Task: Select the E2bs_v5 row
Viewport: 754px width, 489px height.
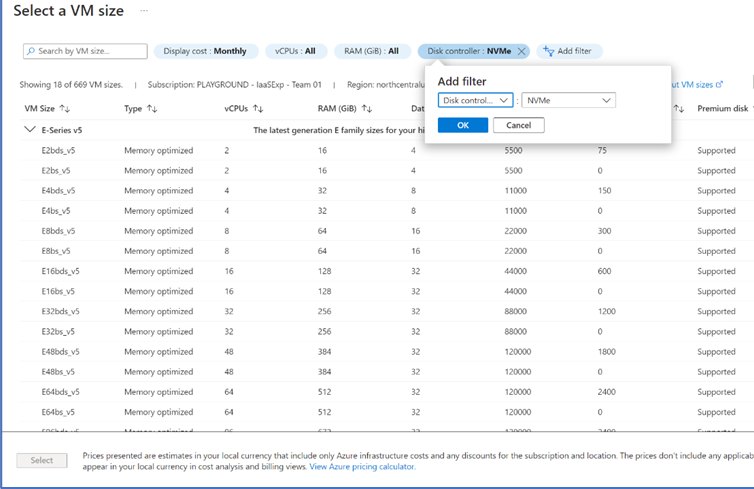Action: click(x=387, y=171)
